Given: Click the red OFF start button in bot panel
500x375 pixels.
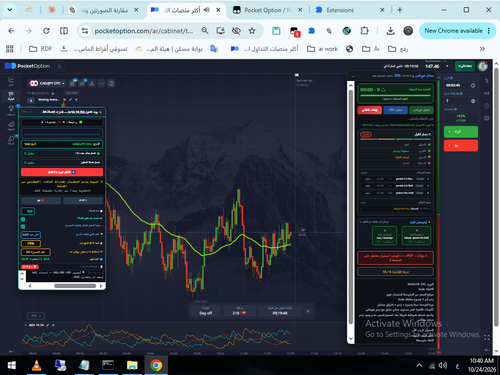Looking at the screenshot, I should 62,172.
